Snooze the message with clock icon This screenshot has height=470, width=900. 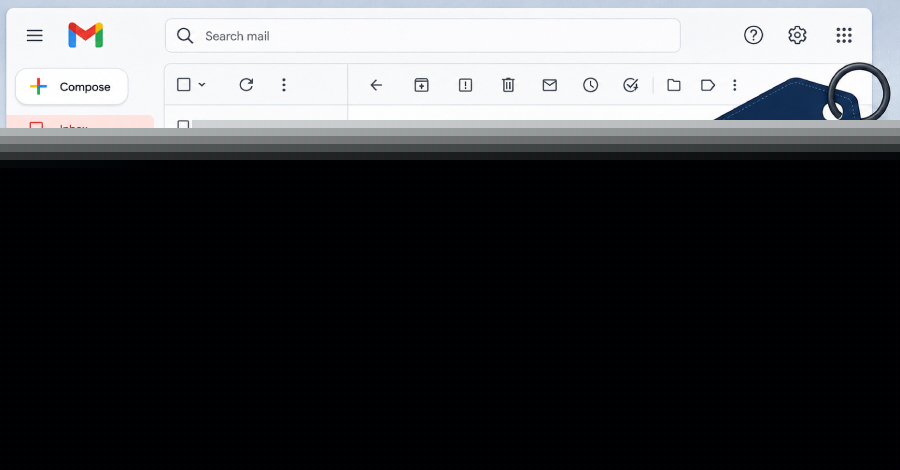point(591,85)
